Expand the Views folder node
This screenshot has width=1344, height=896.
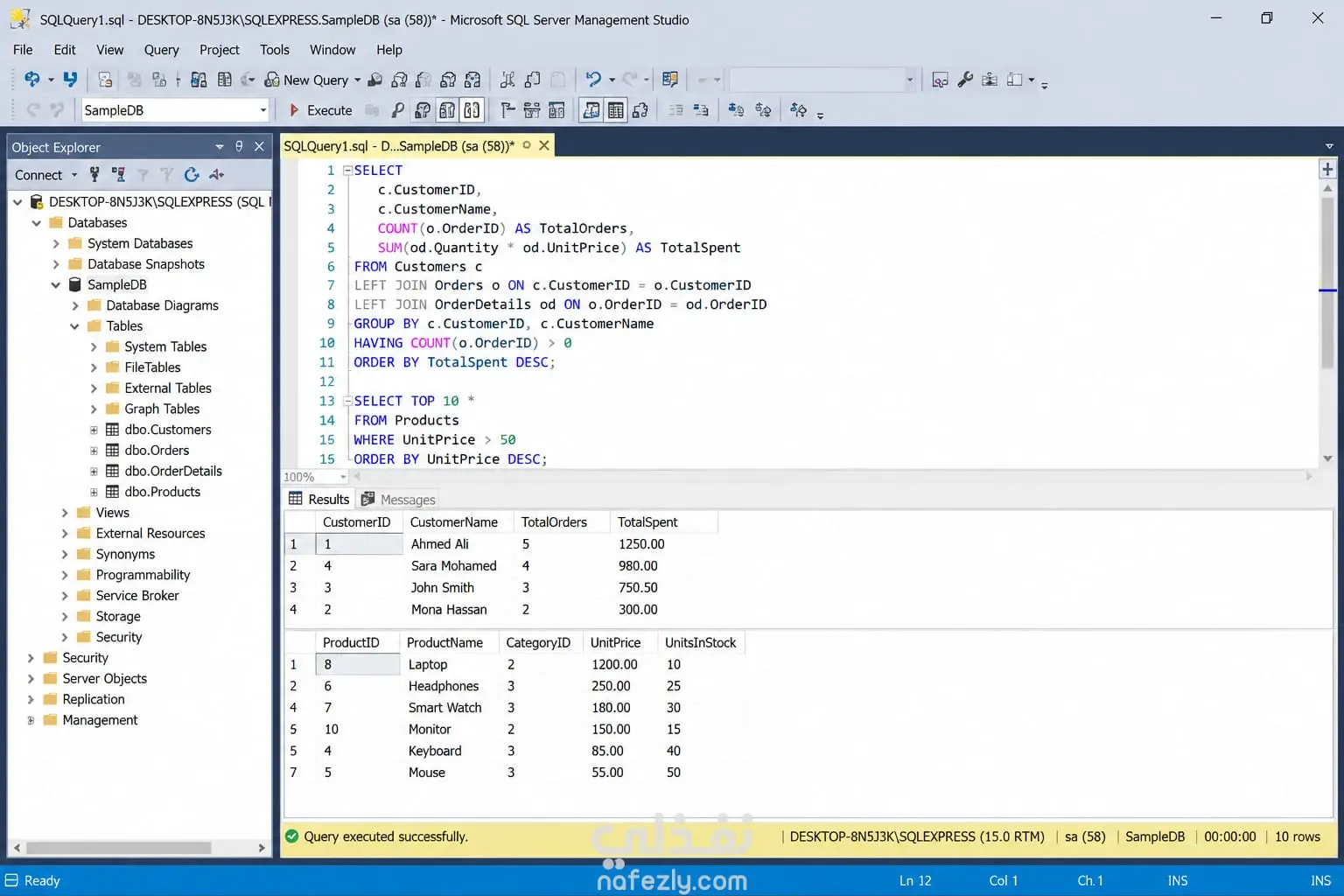pyautogui.click(x=65, y=513)
